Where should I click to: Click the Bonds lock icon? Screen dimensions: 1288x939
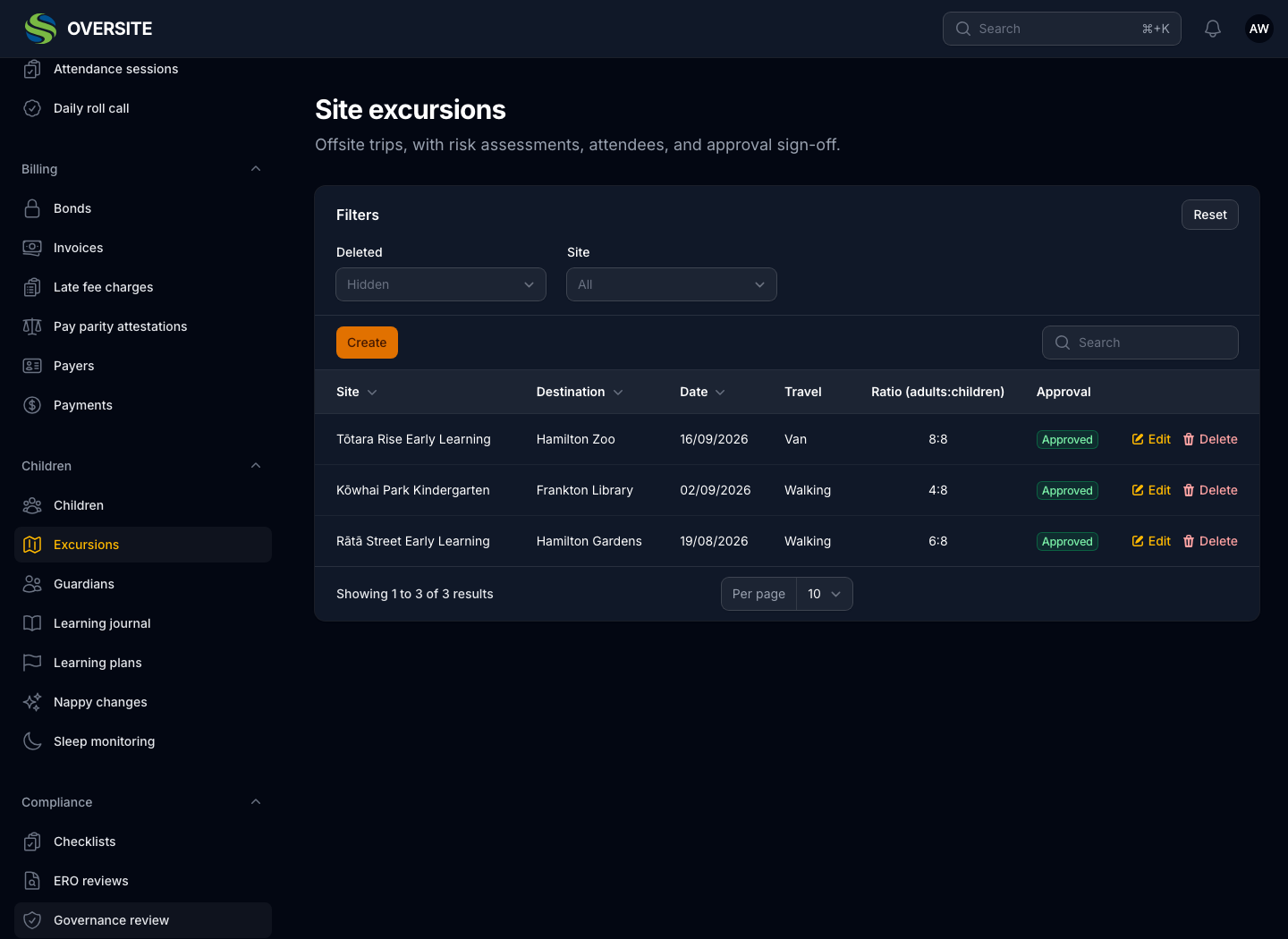click(32, 208)
